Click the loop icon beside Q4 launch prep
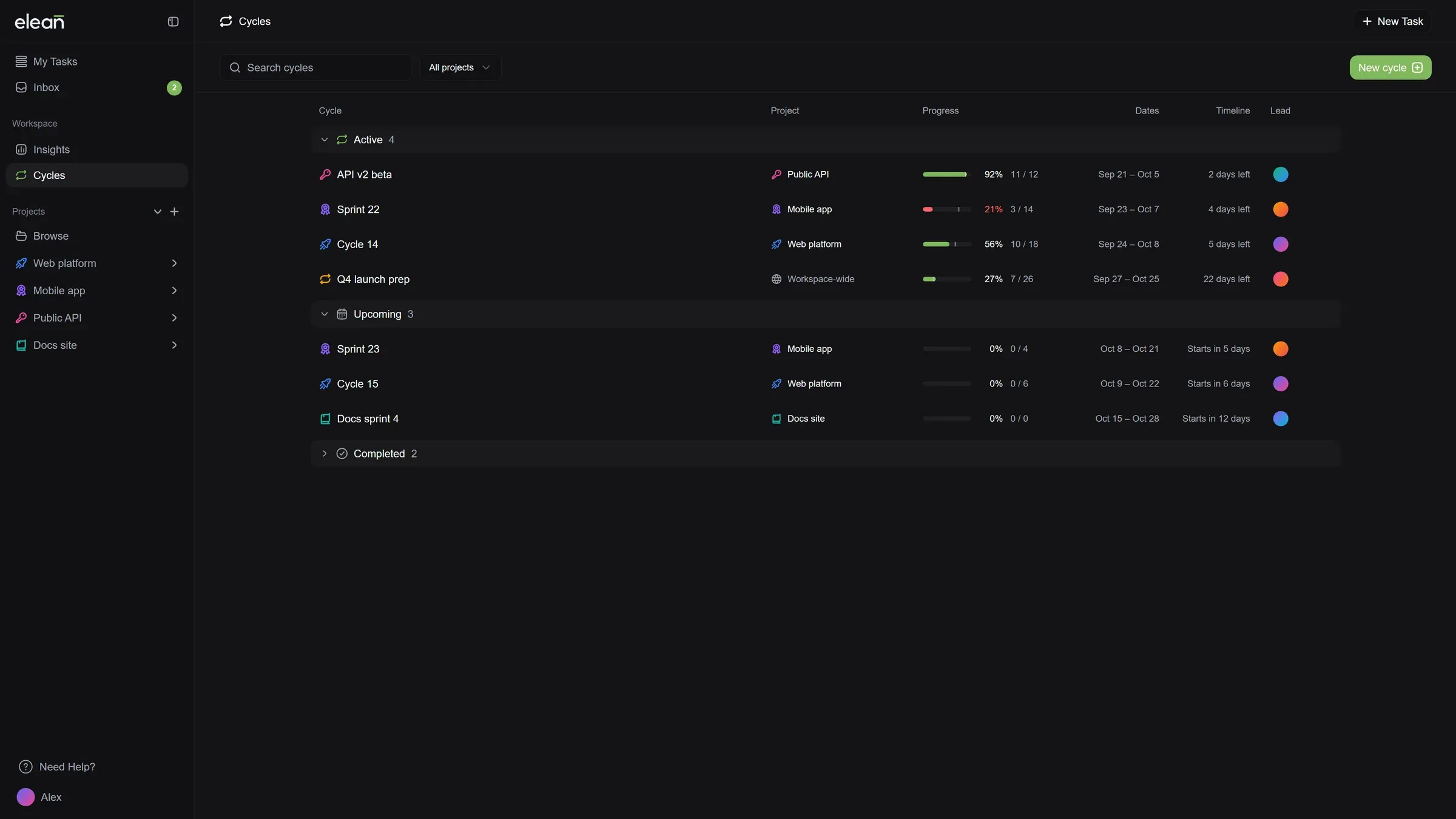 click(x=325, y=279)
